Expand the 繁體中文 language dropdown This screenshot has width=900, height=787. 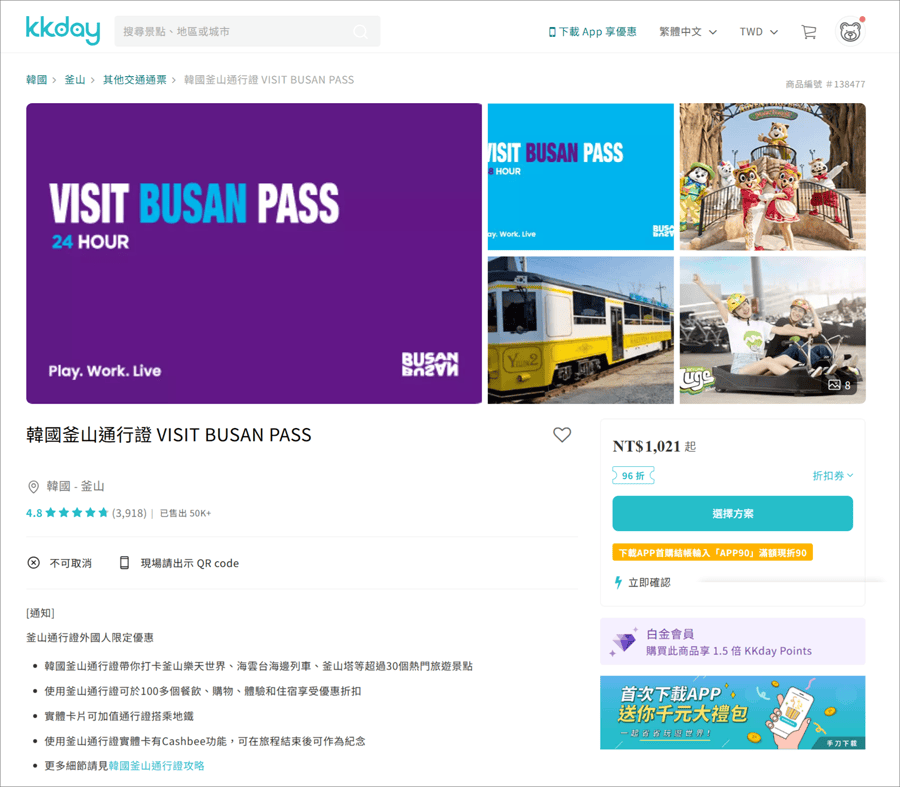tap(688, 32)
